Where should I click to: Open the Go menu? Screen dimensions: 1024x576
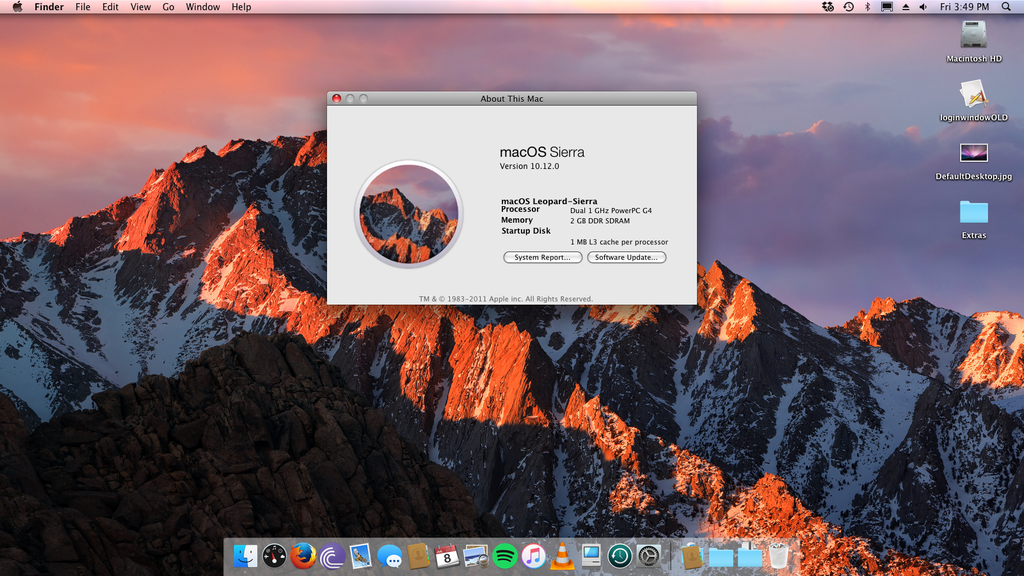pyautogui.click(x=168, y=7)
